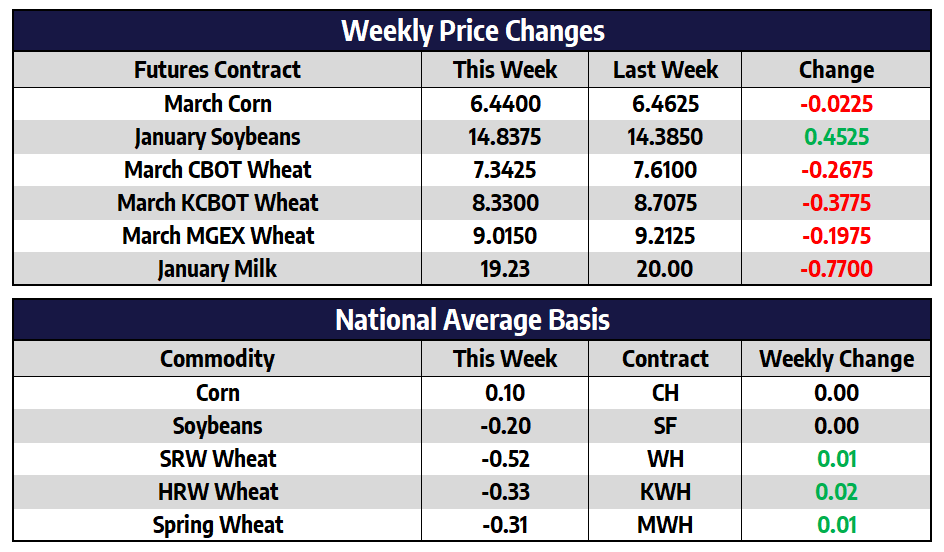This screenshot has width=944, height=552.
Task: Select the red -0.1975 MGEX change
Action: 836,236
